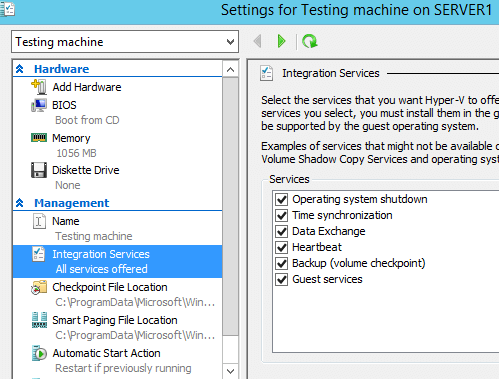This screenshot has width=499, height=379.
Task: Click the BIOS computer icon
Action: 39,105
